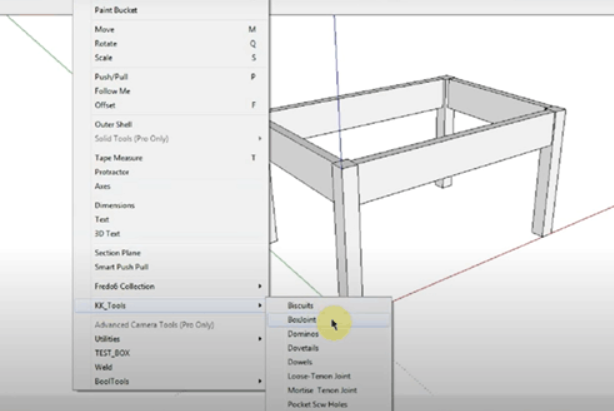The image size is (614, 411).
Task: Choose the Move tool menu entry
Action: pos(104,29)
